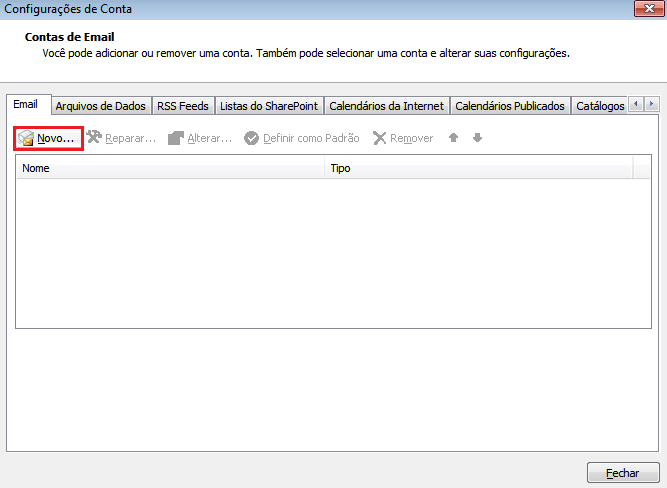Screen dimensions: 667x488
Task: Select the Email tab
Action: pyautogui.click(x=29, y=105)
